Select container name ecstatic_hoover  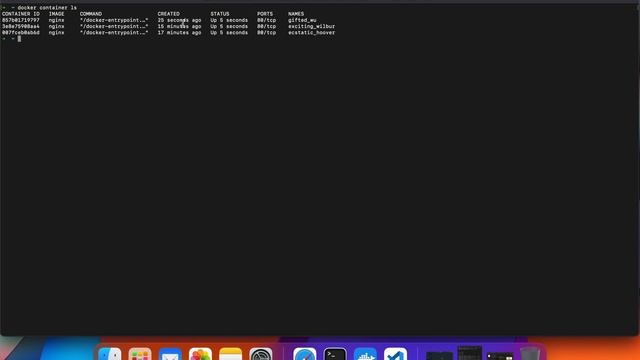click(x=311, y=32)
